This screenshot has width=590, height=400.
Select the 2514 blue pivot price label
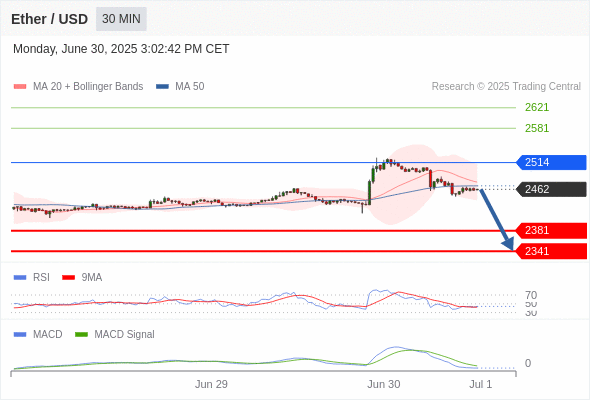point(551,163)
